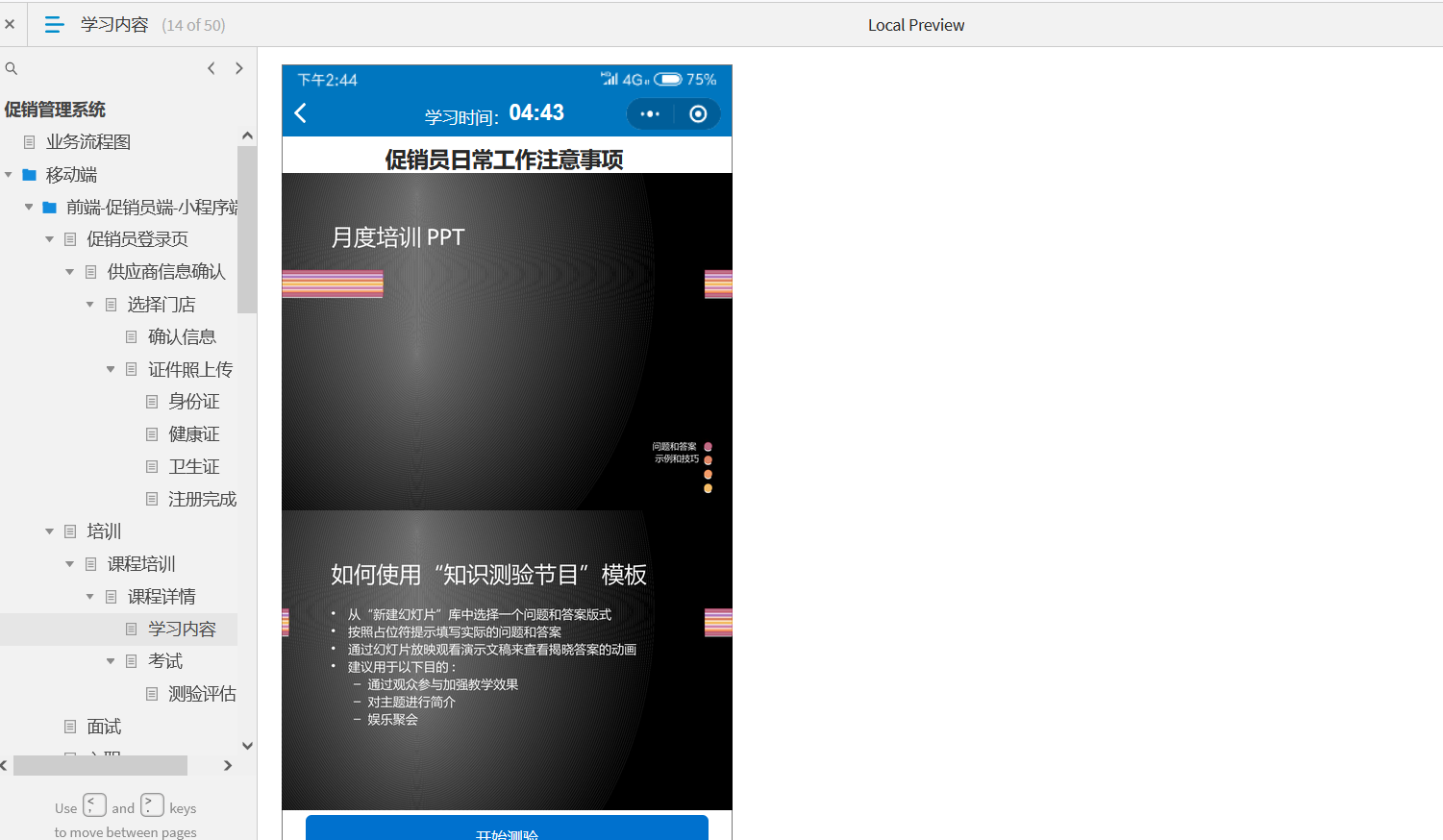Toggle the sitemap hamburger menu icon
1443x840 pixels.
[54, 25]
